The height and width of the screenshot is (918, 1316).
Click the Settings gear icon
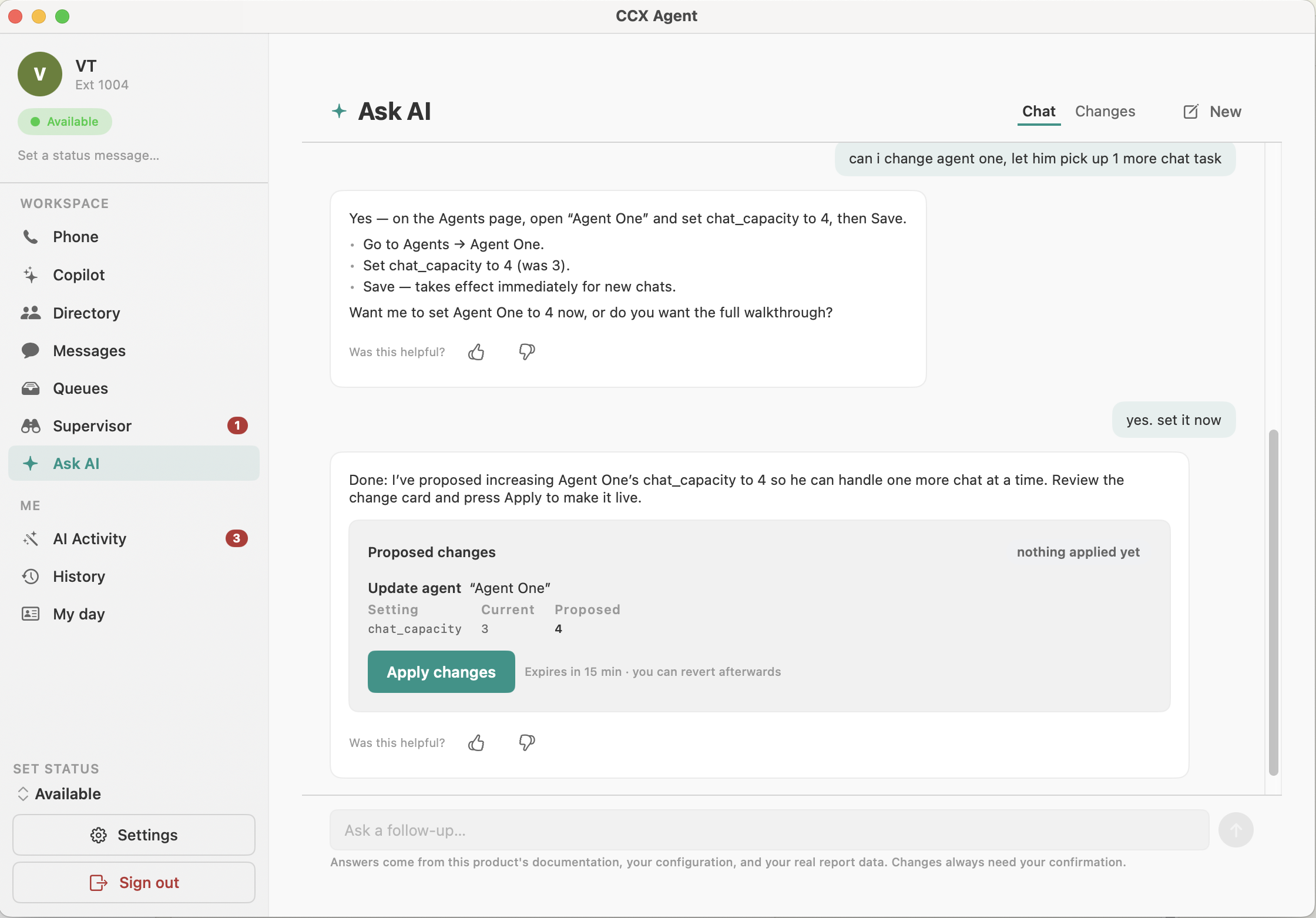99,835
